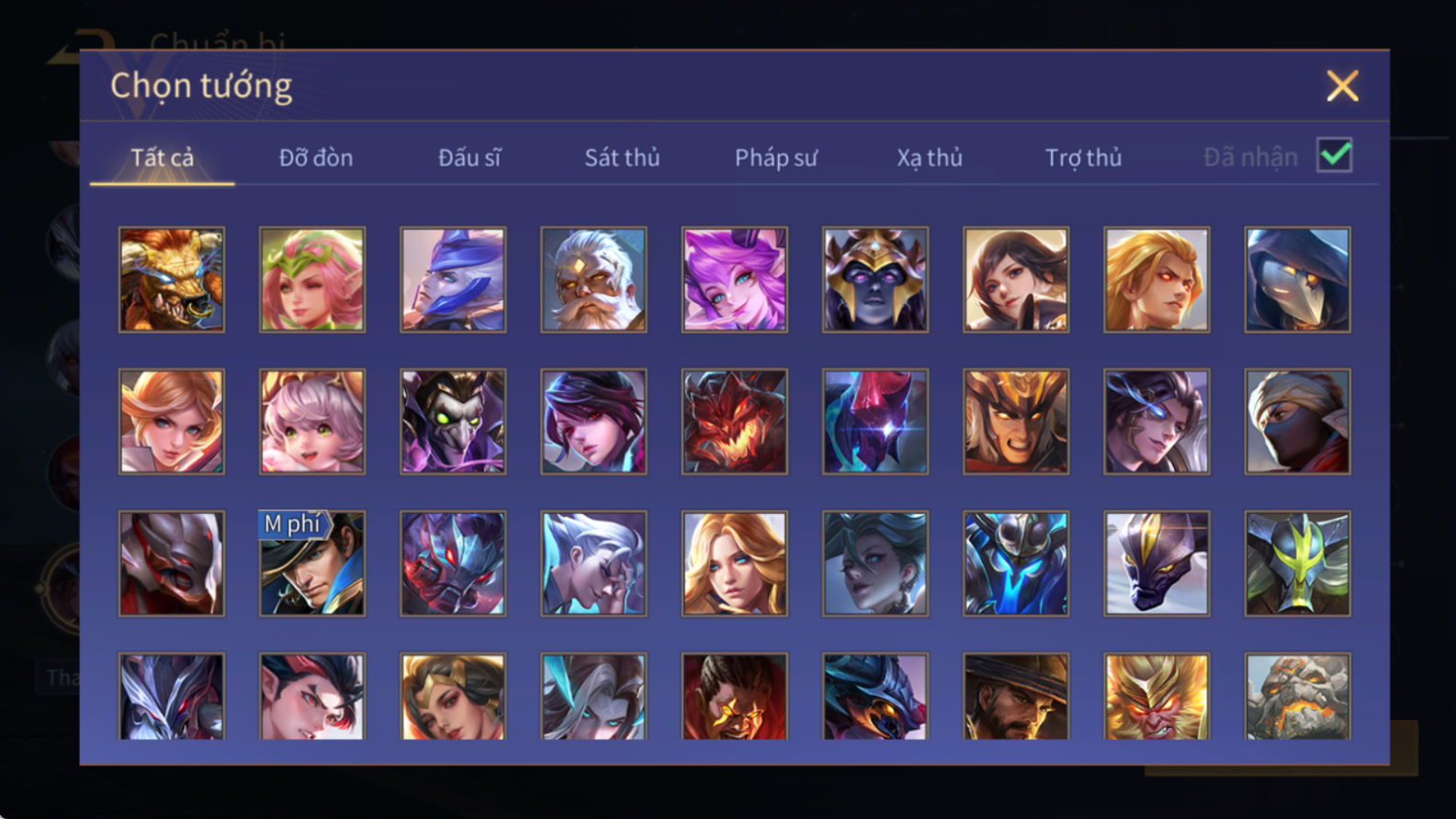Go to the 'Trợ thủ' tab
The image size is (1456, 819).
tap(1083, 158)
